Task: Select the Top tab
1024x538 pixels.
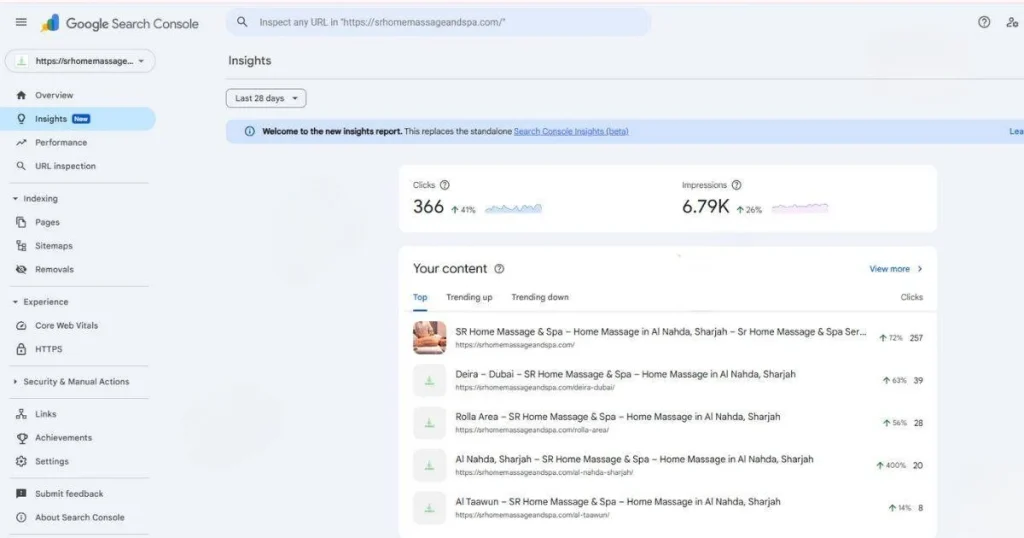Action: tap(420, 298)
